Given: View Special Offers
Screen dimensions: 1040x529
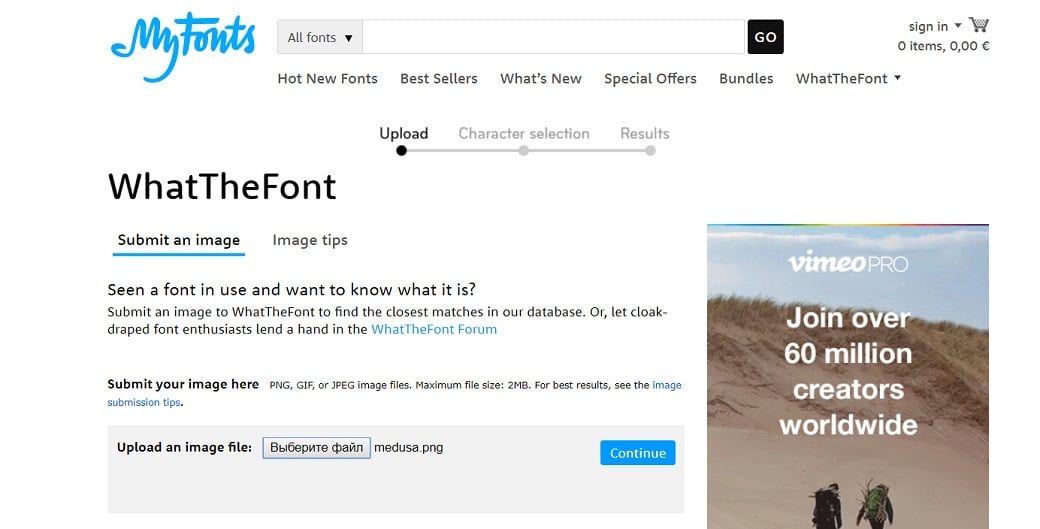Looking at the screenshot, I should pyautogui.click(x=650, y=78).
